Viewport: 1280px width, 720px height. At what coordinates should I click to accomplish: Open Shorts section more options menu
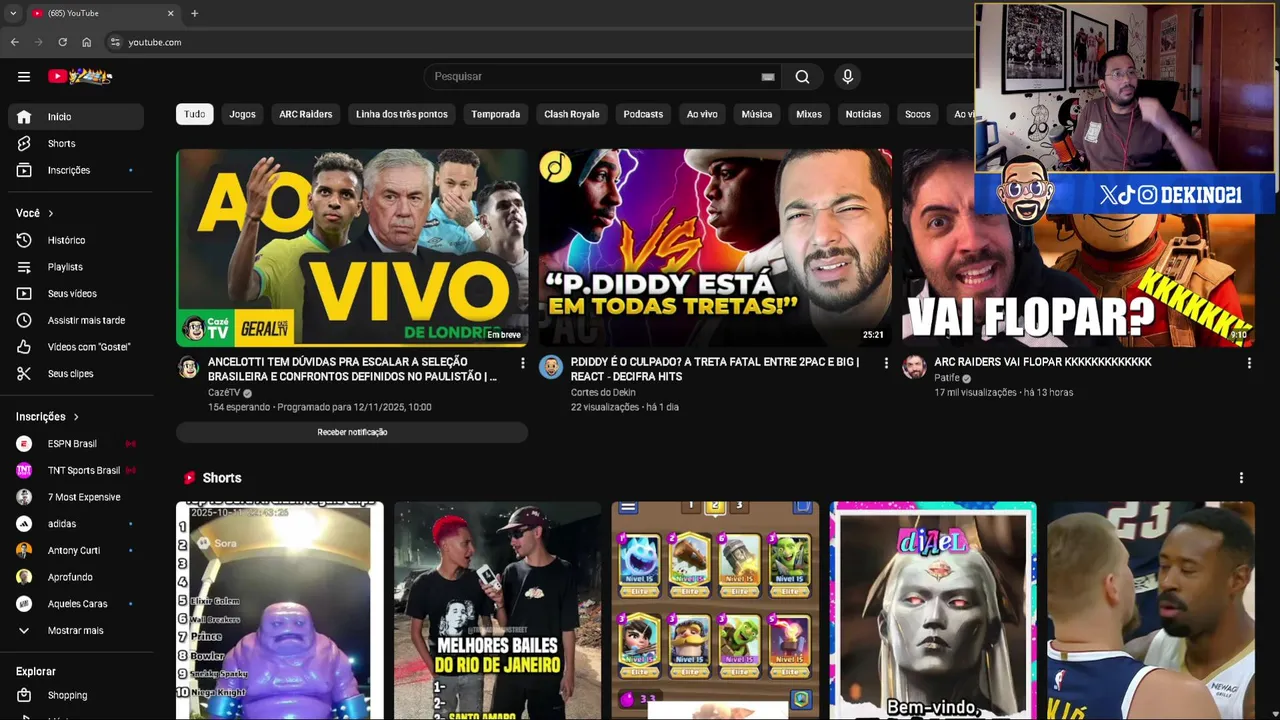pyautogui.click(x=1241, y=478)
